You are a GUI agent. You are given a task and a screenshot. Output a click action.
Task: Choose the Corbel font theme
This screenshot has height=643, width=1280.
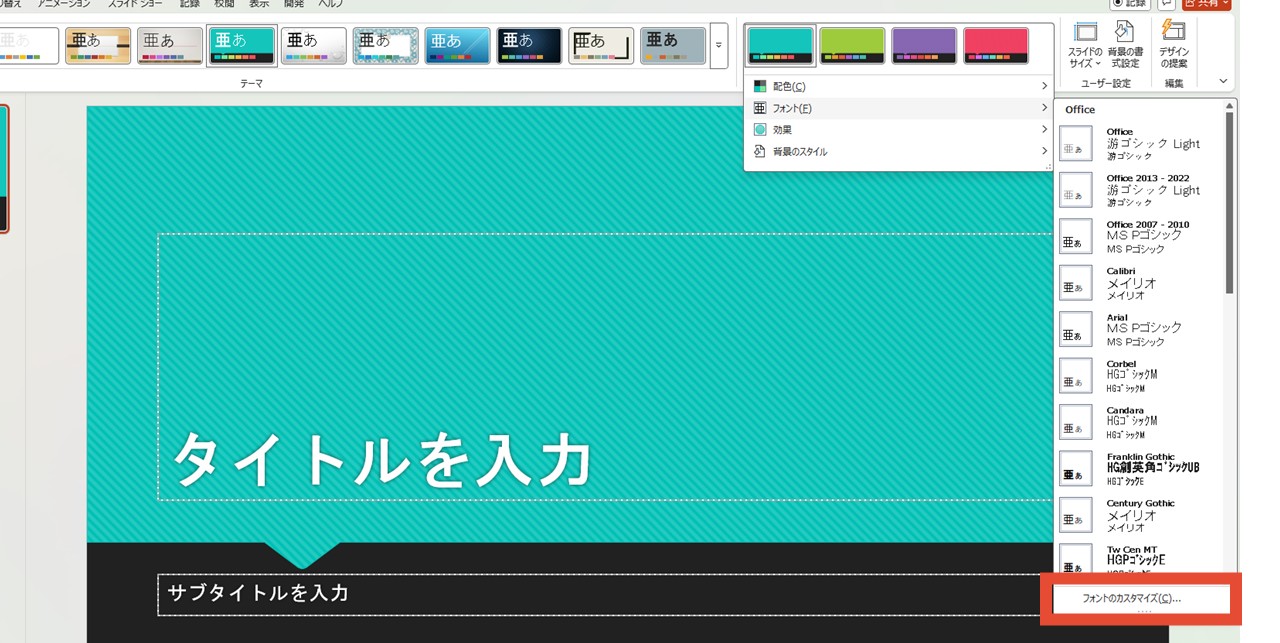[1140, 375]
